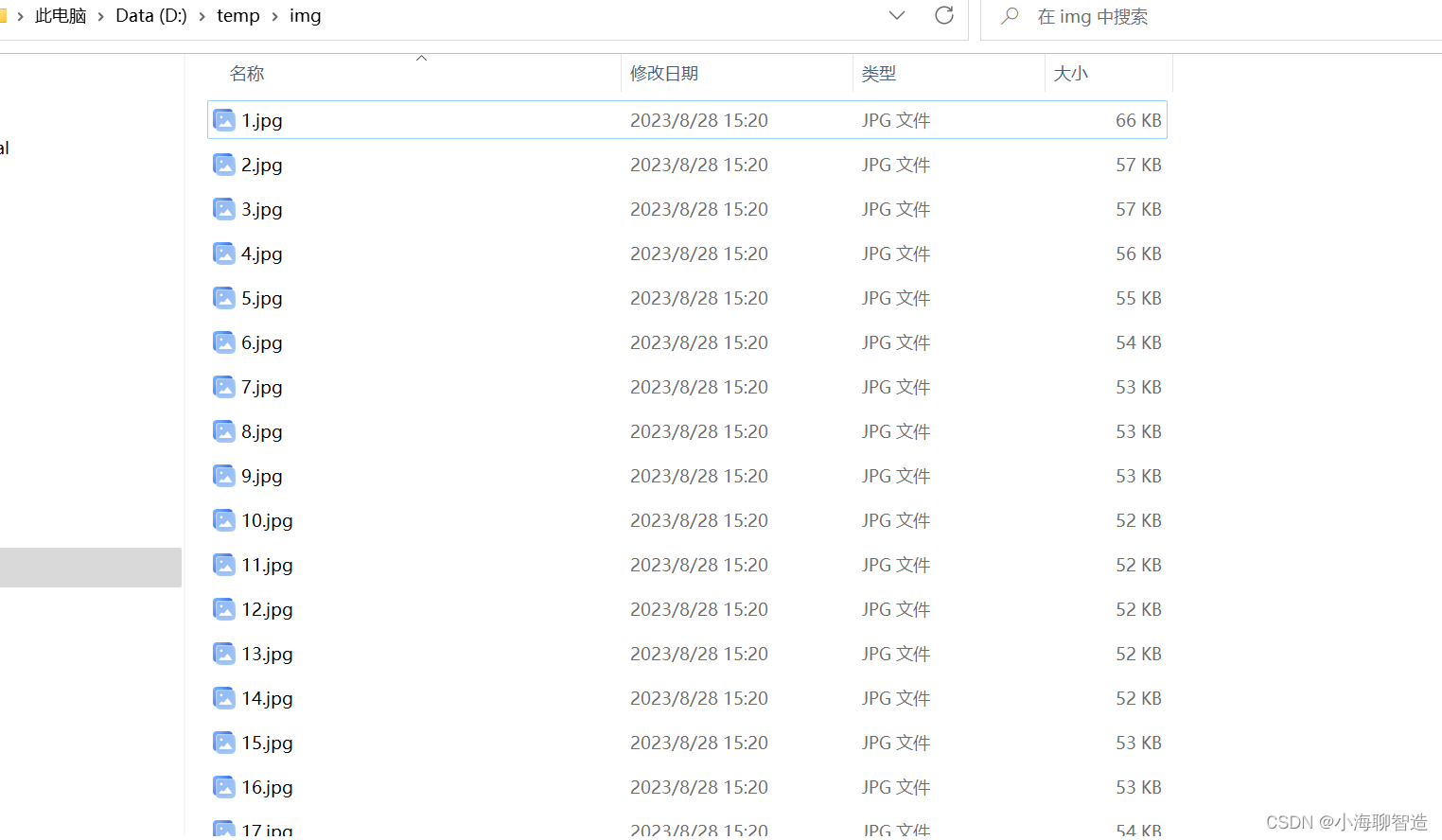Select file name 9.jpg
The image size is (1442, 840).
pyautogui.click(x=262, y=476)
